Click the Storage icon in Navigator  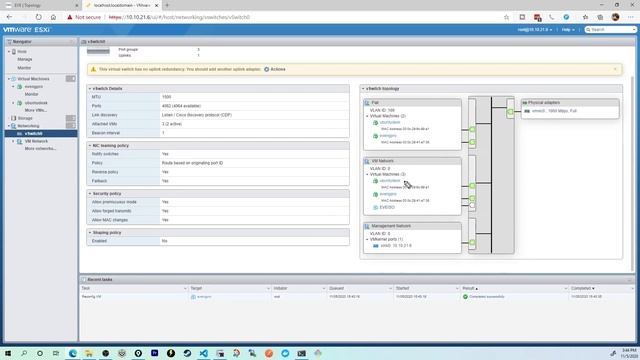point(14,118)
